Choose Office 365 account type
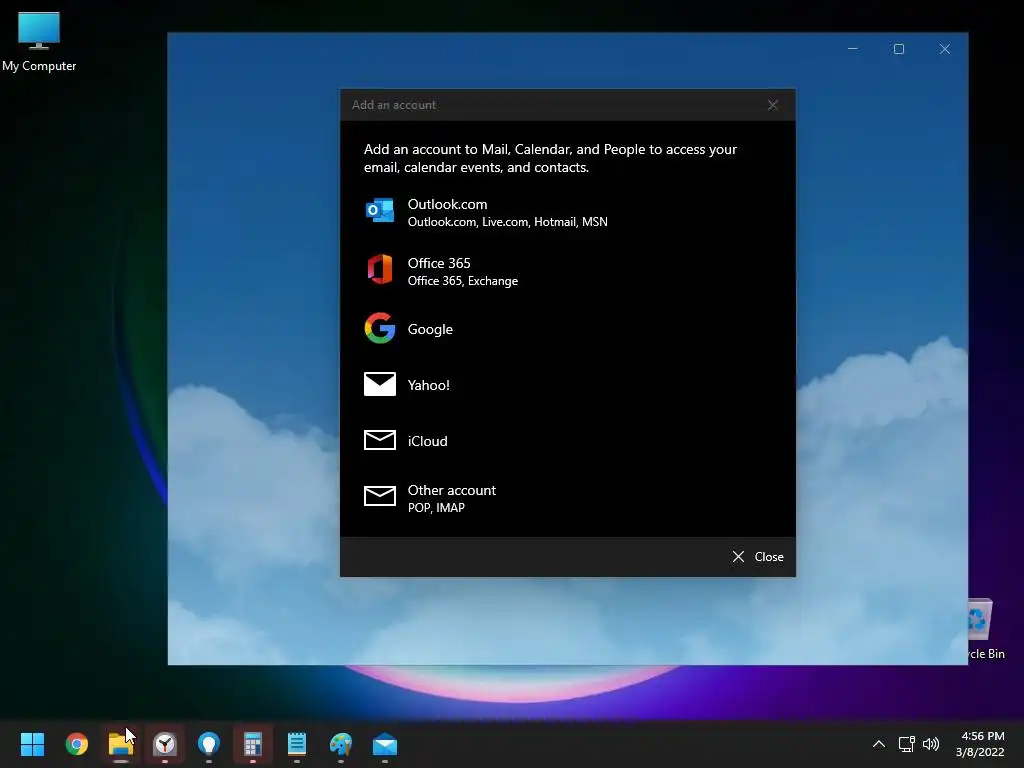The height and width of the screenshot is (768, 1024). [568, 271]
